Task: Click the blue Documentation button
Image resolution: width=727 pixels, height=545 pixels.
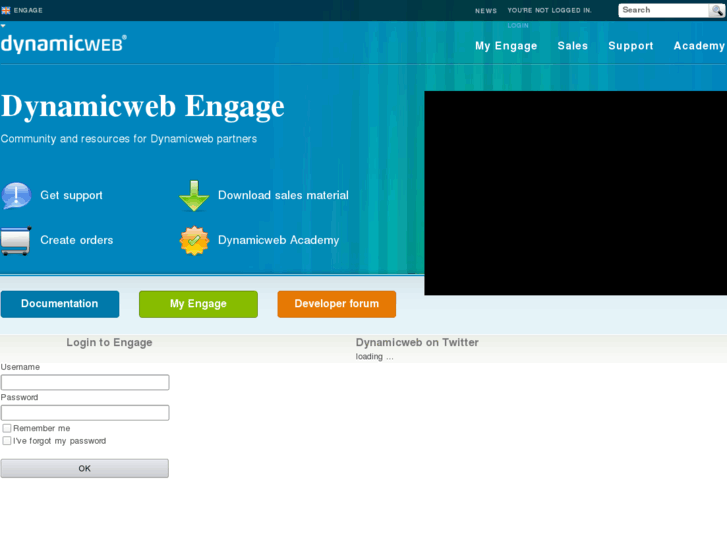Action: click(60, 304)
